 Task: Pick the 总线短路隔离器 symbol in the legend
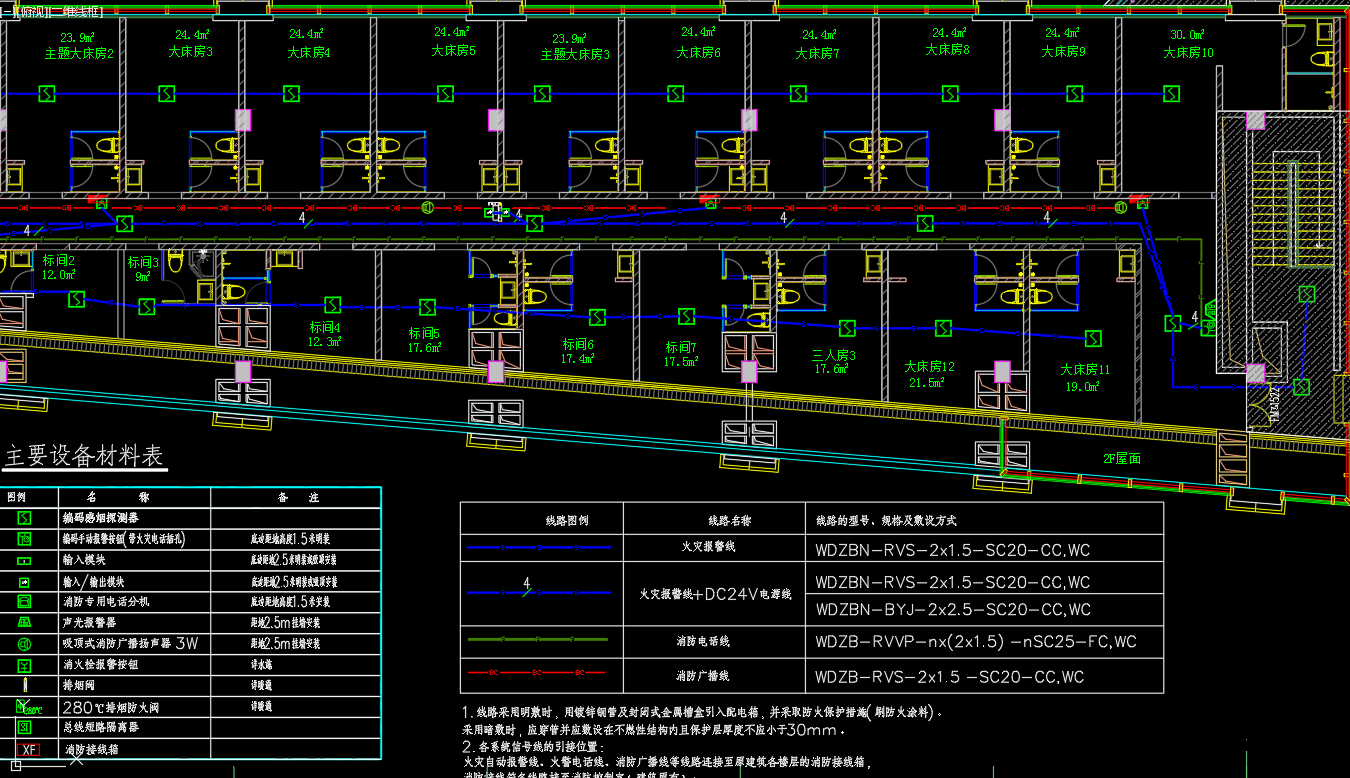(x=24, y=728)
